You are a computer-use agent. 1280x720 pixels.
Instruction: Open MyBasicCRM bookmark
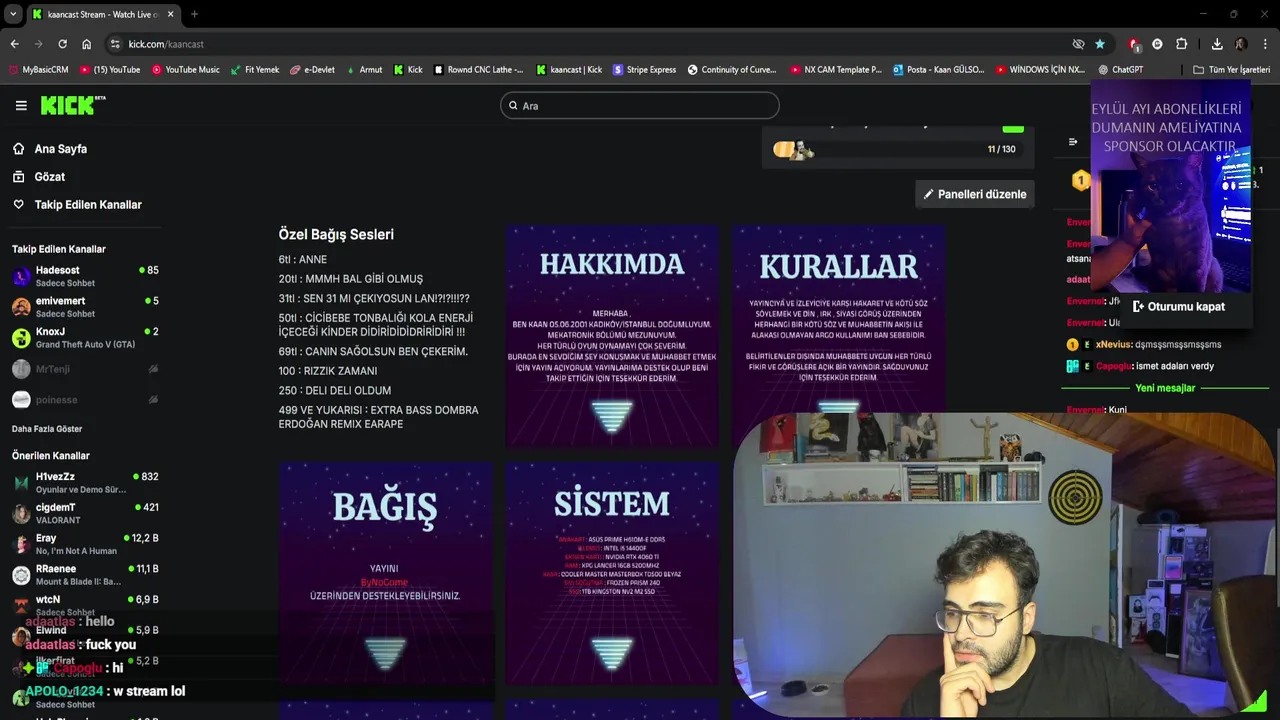coord(38,70)
